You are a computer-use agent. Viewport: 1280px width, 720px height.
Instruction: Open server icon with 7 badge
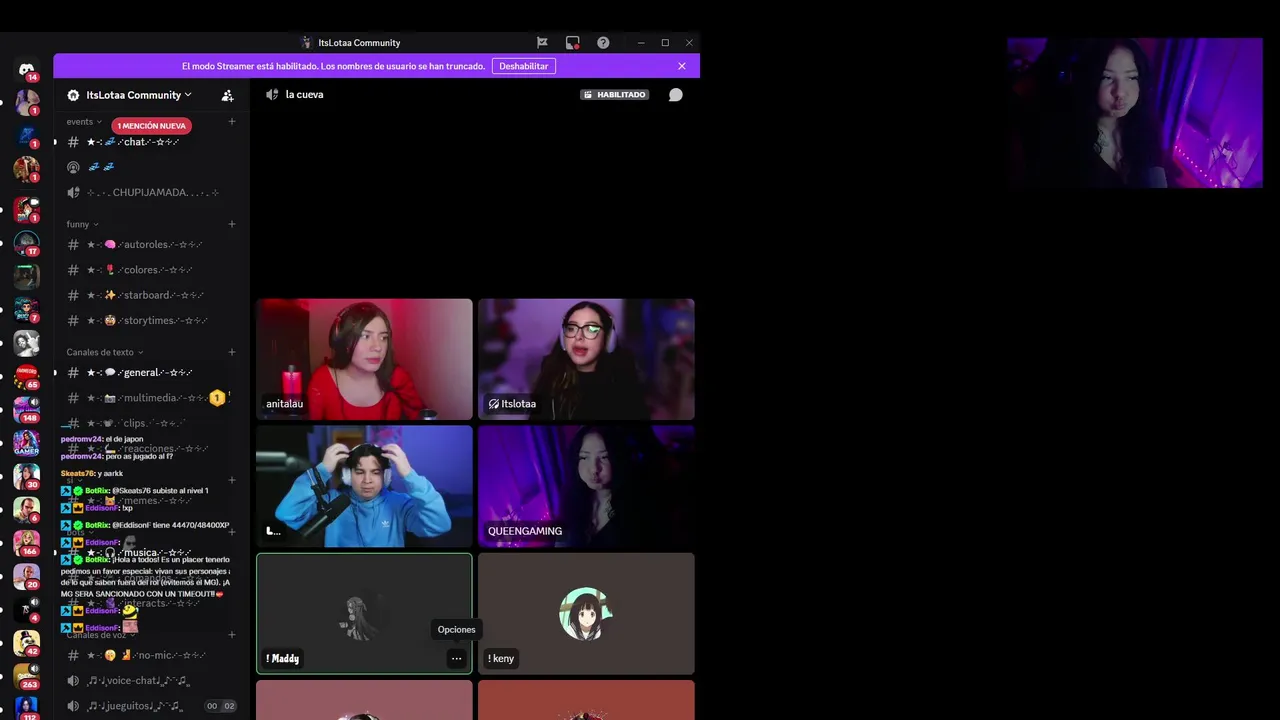click(x=27, y=309)
